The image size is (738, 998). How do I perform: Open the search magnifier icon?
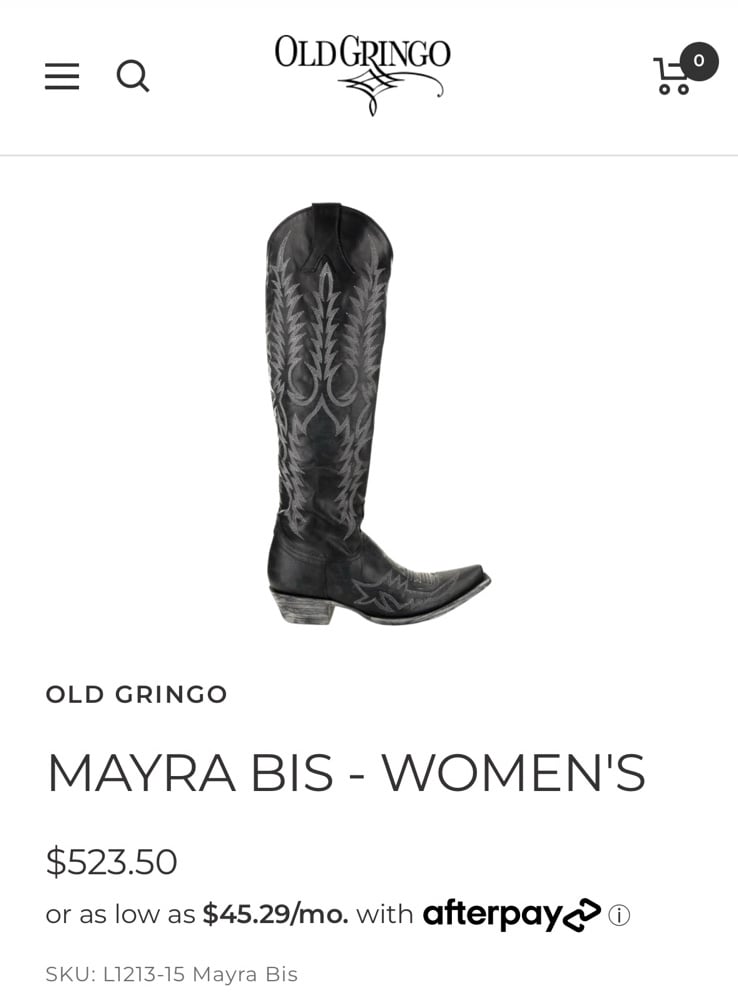coord(133,76)
